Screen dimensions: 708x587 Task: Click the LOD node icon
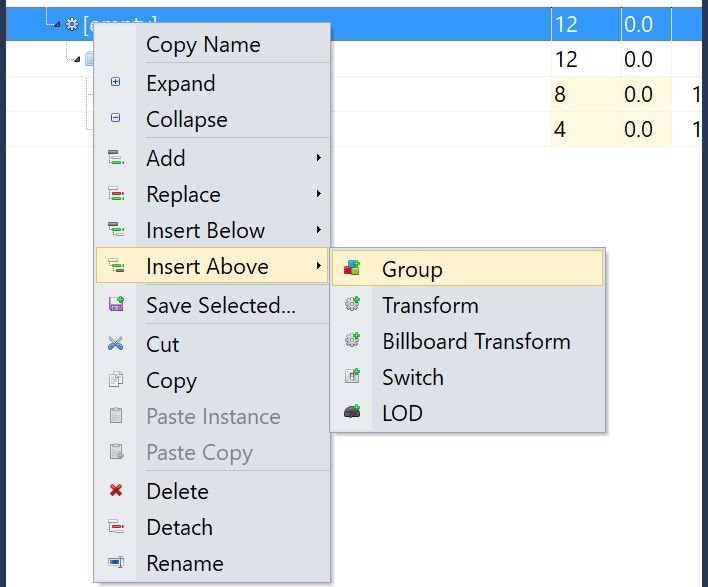tap(351, 413)
